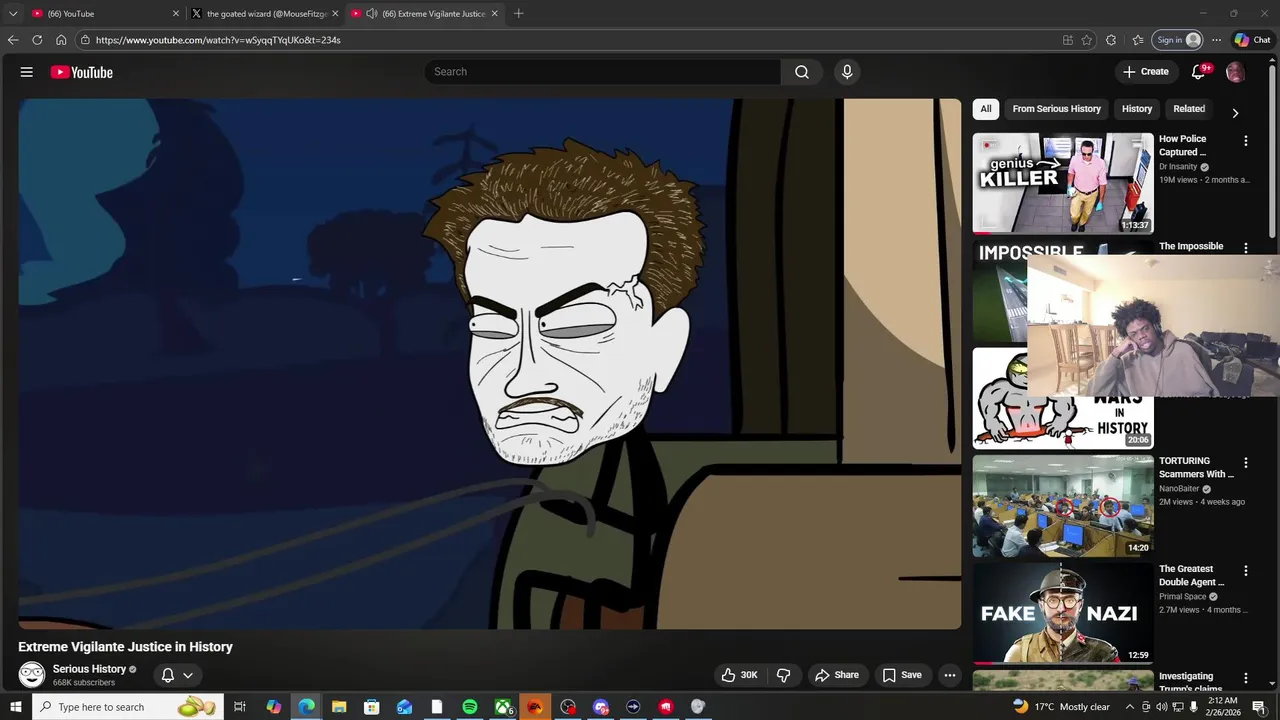Open Windows notification center
The height and width of the screenshot is (720, 1280).
tap(1259, 707)
